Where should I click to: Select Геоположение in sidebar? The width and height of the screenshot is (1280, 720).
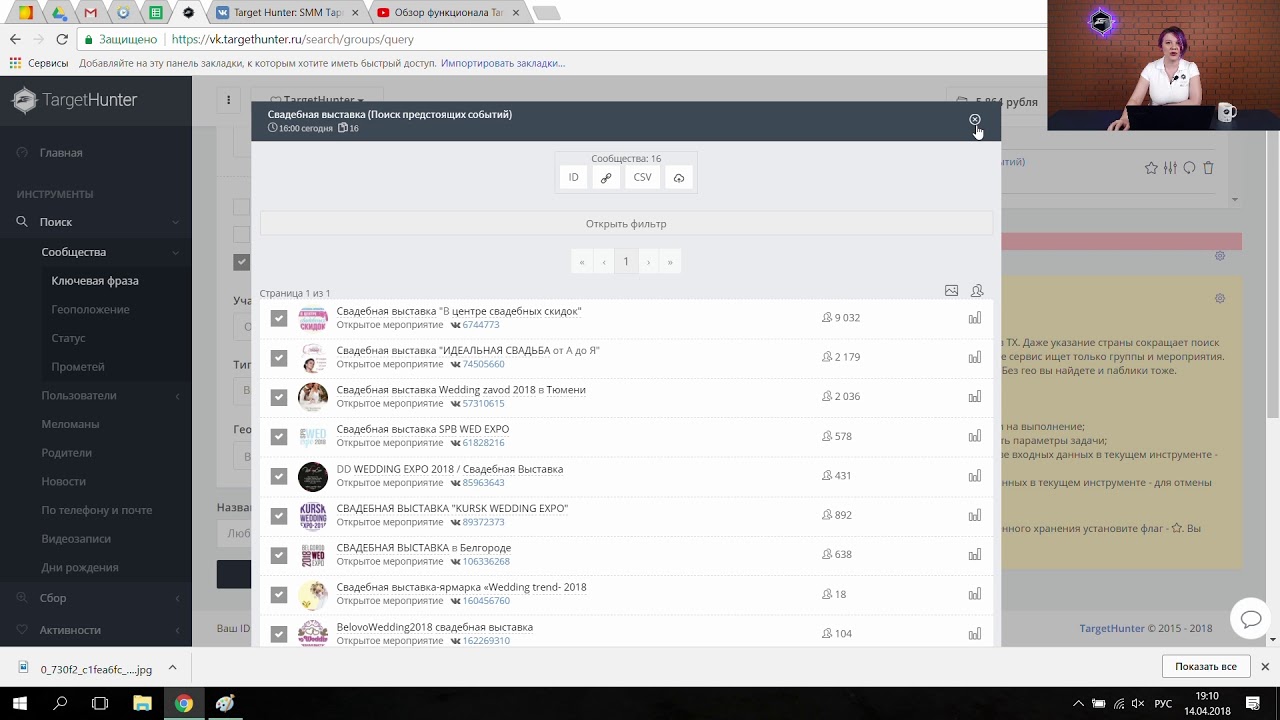coord(90,310)
